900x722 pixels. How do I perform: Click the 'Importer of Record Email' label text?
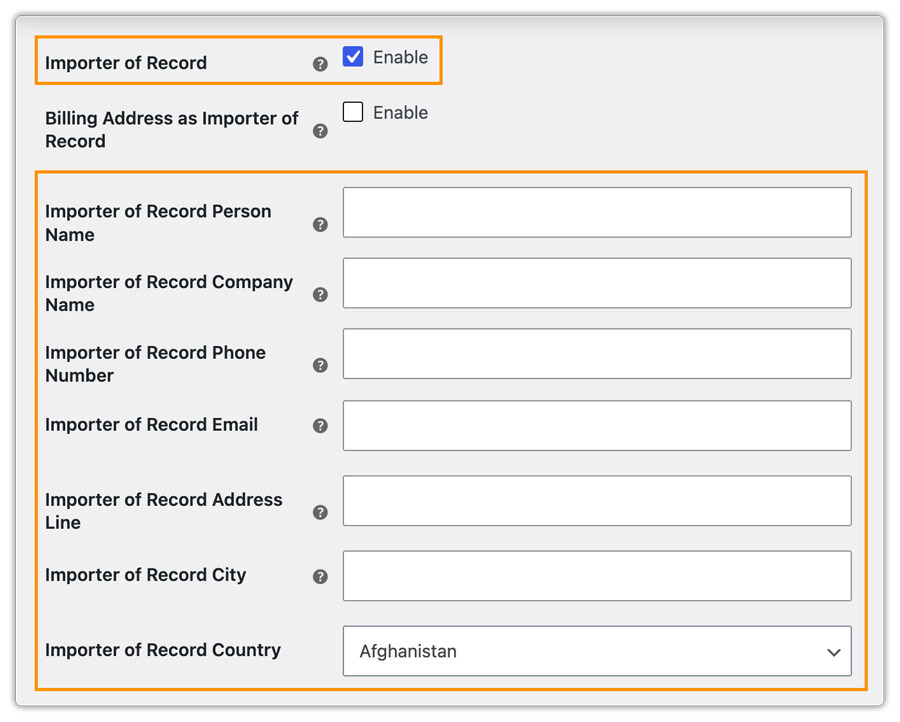[x=152, y=425]
